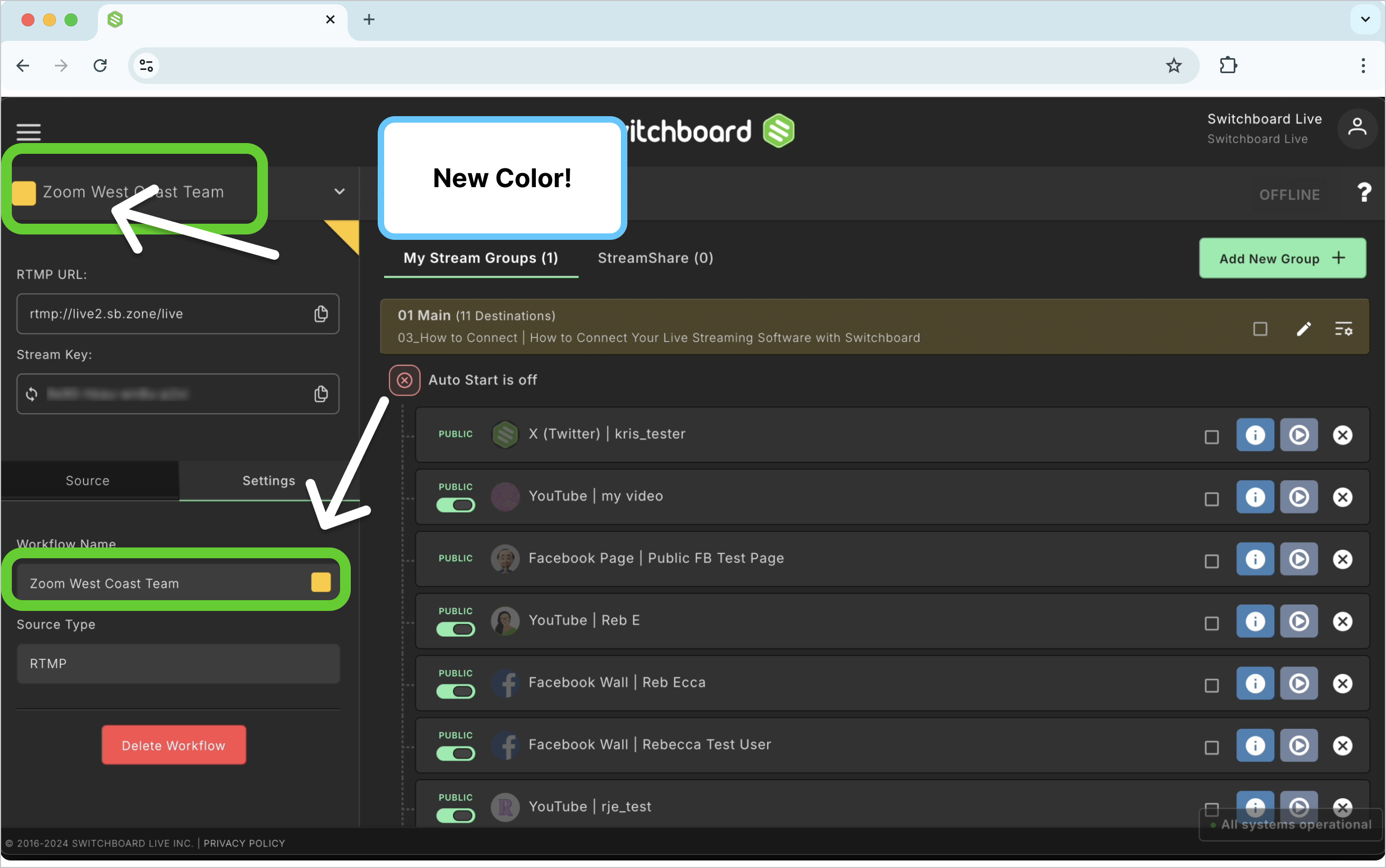
Task: Click the yellow swatch beside the workflow selector
Action: [x=24, y=193]
